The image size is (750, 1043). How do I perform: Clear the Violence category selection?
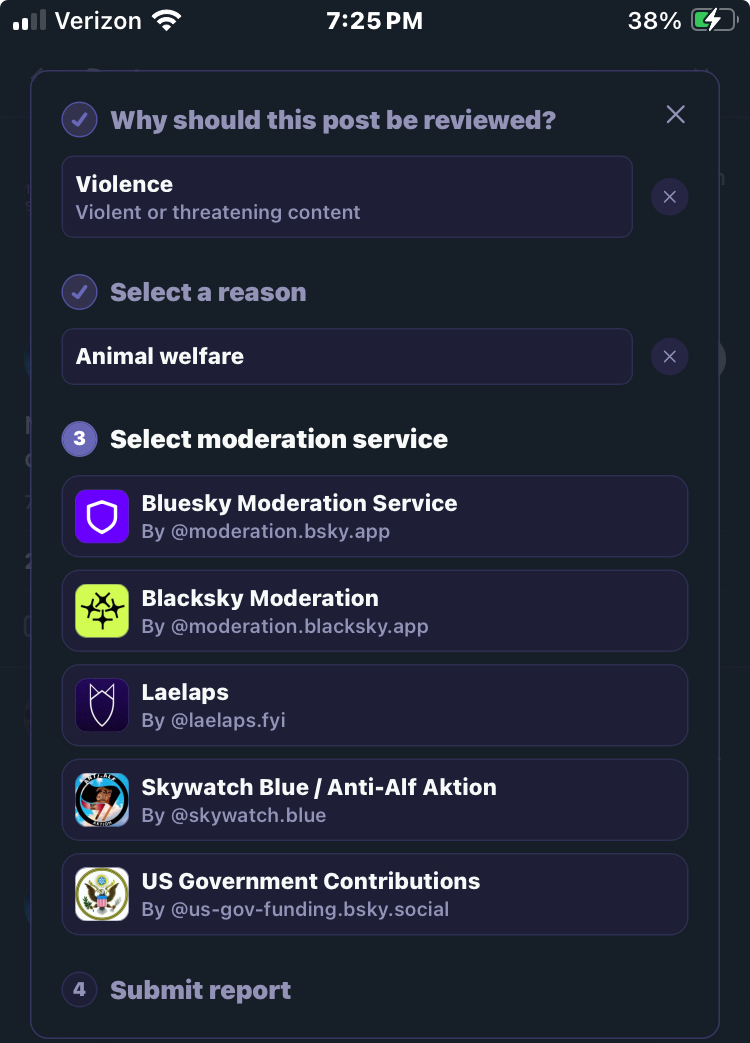tap(669, 197)
